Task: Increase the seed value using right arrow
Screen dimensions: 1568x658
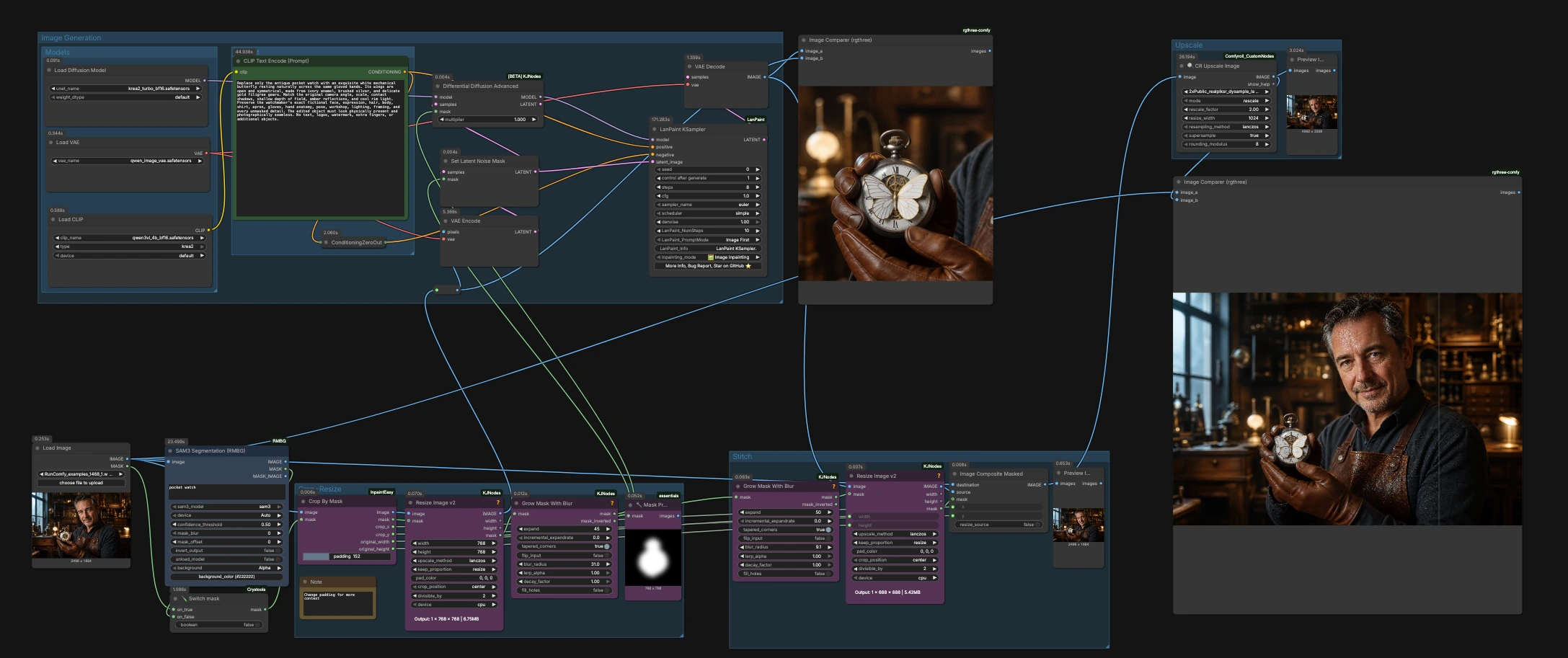Action: coord(757,169)
